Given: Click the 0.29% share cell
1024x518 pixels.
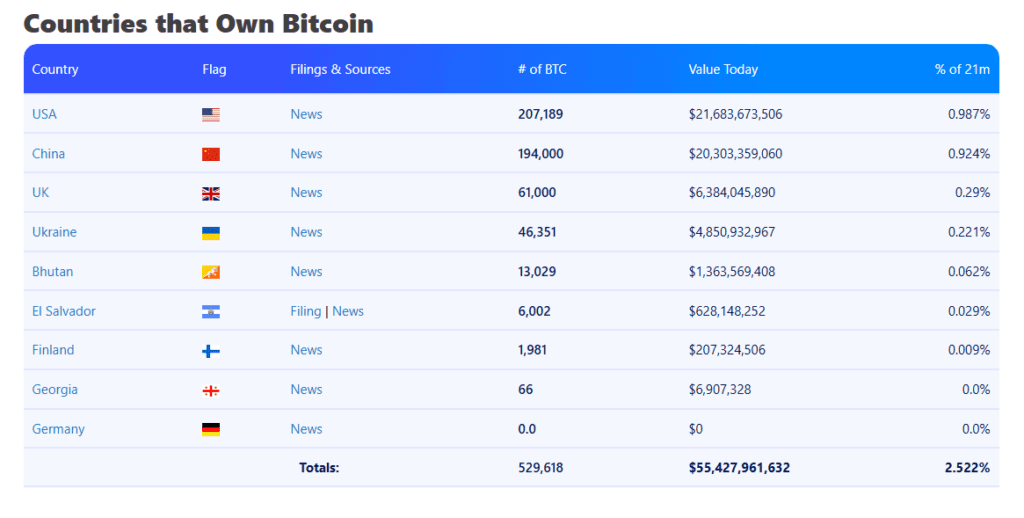Looking at the screenshot, I should pyautogui.click(x=972, y=193).
